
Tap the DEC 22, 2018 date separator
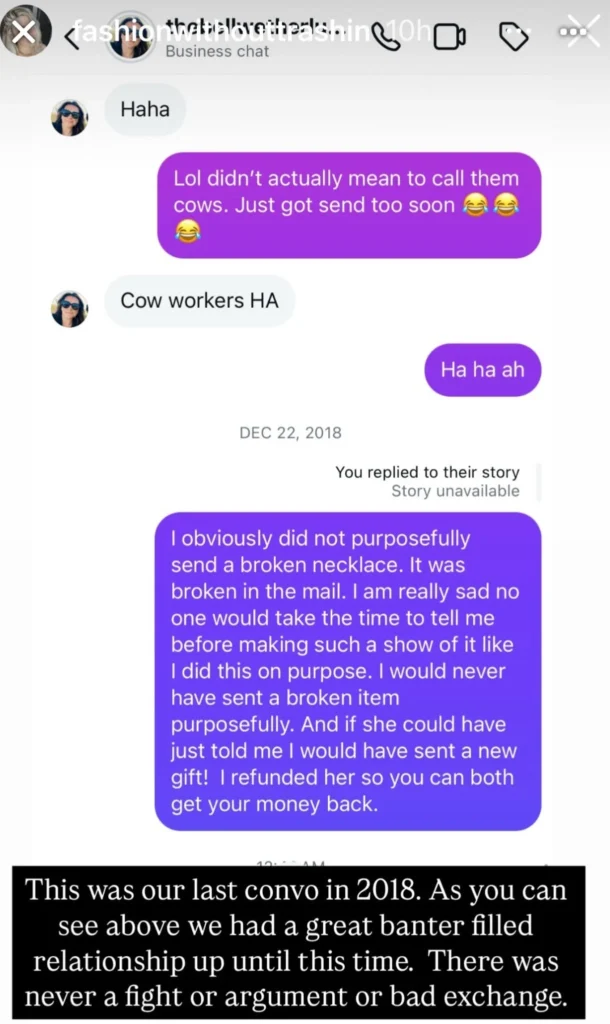[x=291, y=433]
